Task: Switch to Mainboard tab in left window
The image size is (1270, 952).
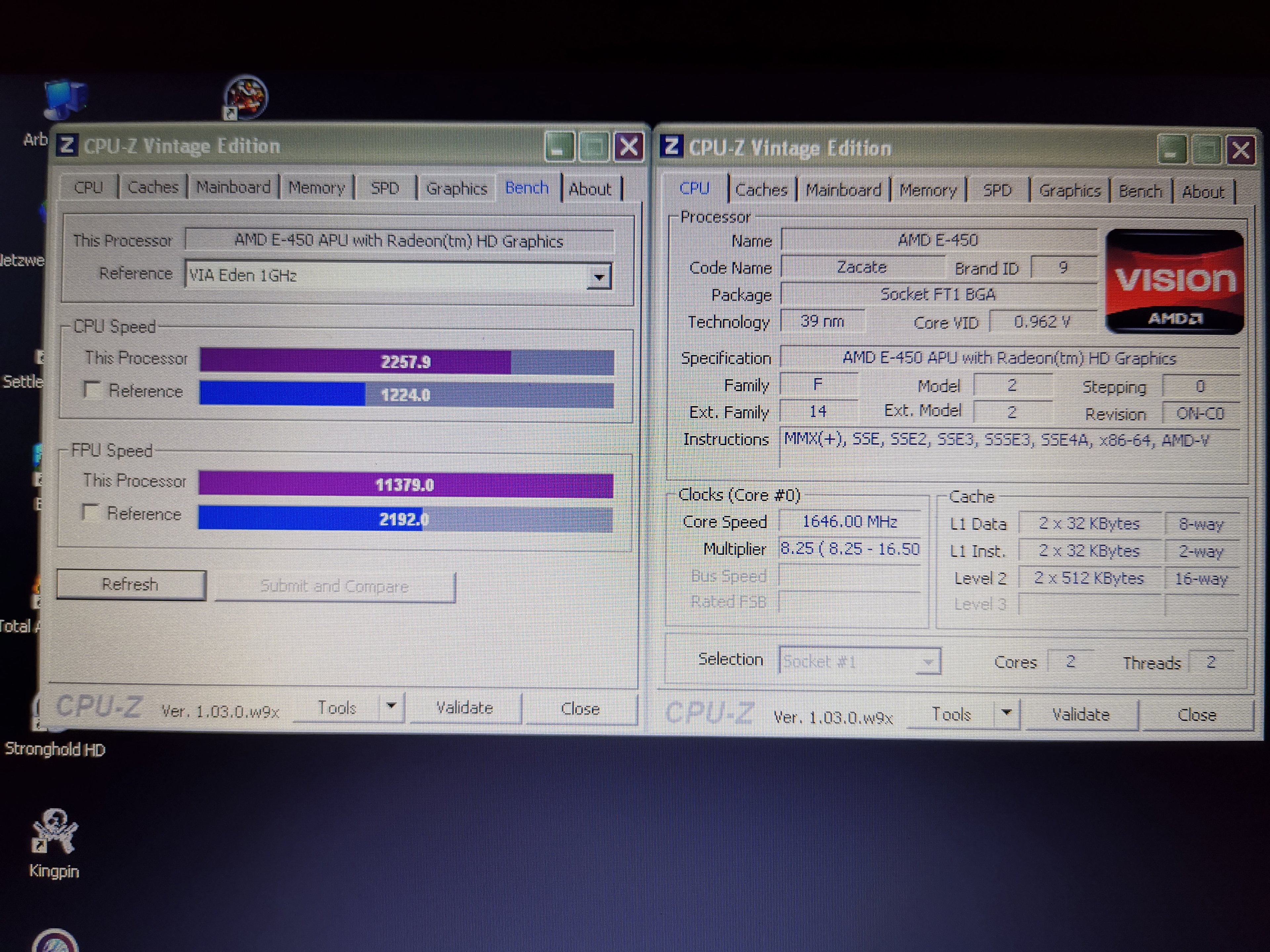Action: pos(233,188)
